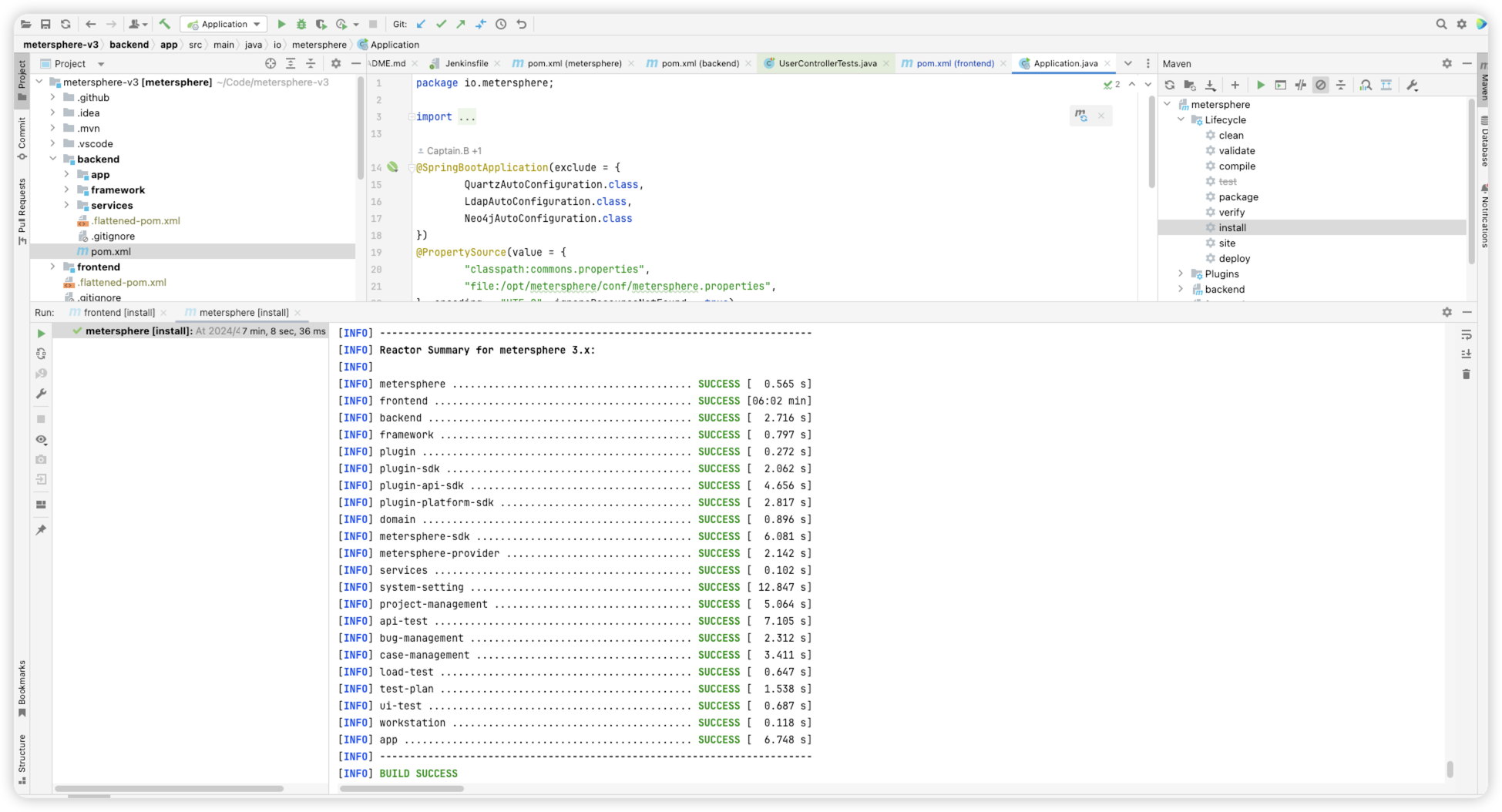Locate current file in Project tree

270,63
